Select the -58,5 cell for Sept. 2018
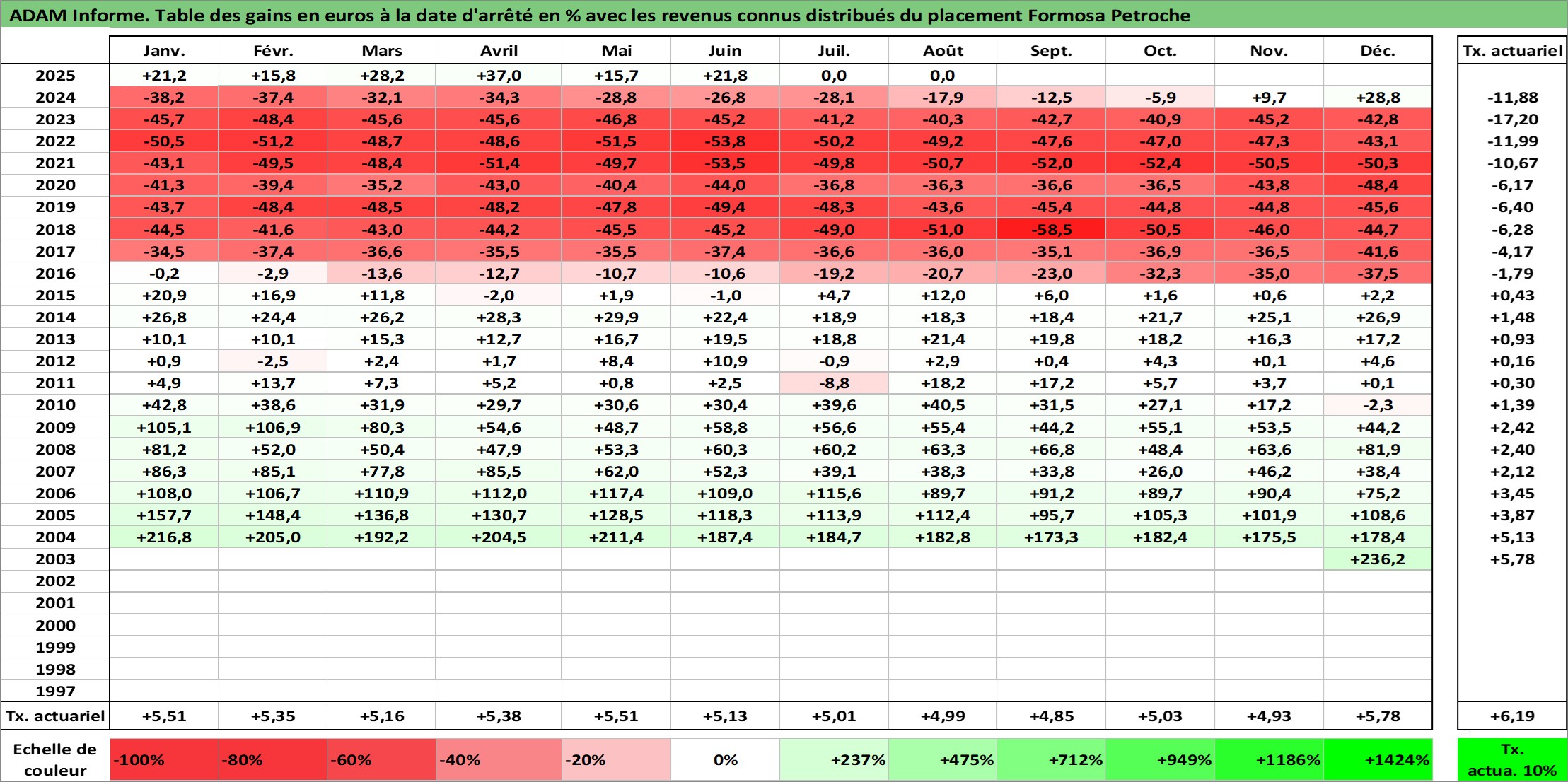The height and width of the screenshot is (782, 1568). click(1051, 230)
